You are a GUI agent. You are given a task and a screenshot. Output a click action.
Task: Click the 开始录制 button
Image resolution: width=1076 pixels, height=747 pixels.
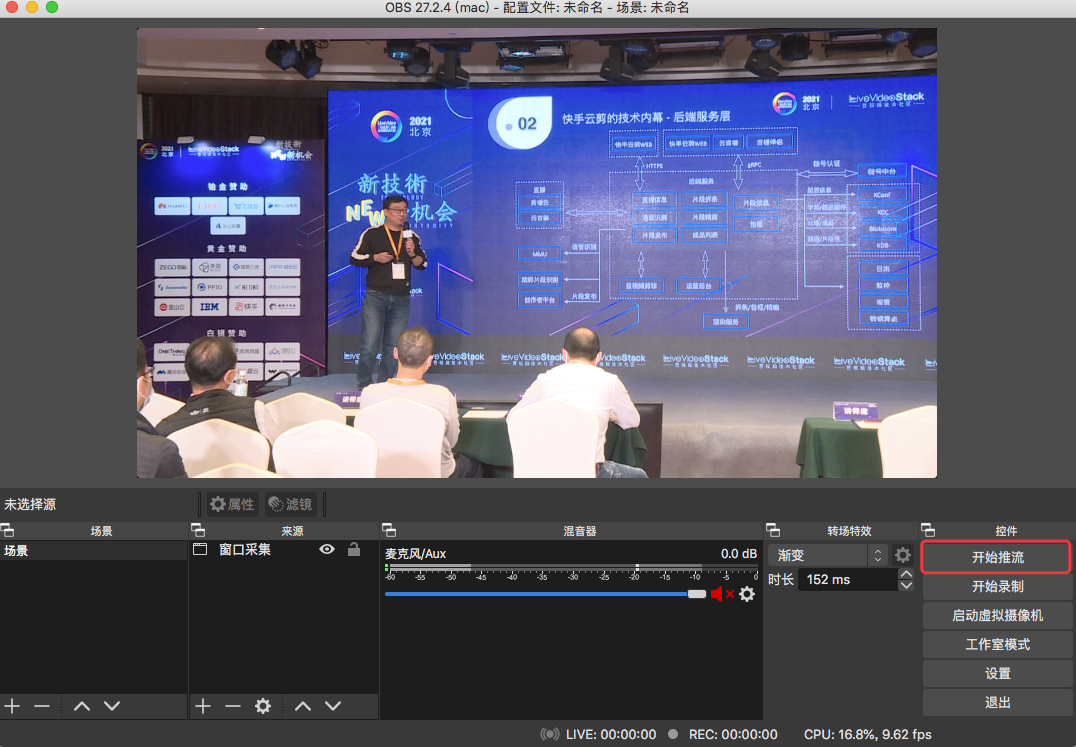(x=997, y=586)
